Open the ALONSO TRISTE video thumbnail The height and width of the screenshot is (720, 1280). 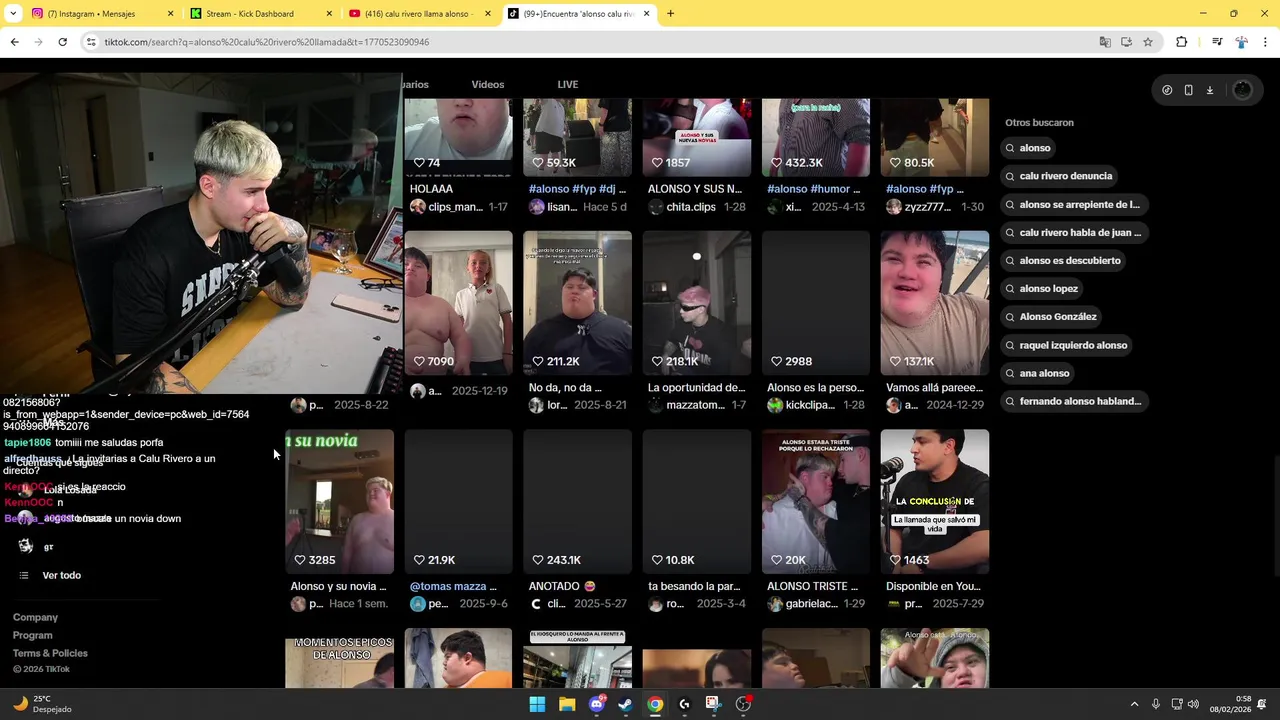point(816,502)
